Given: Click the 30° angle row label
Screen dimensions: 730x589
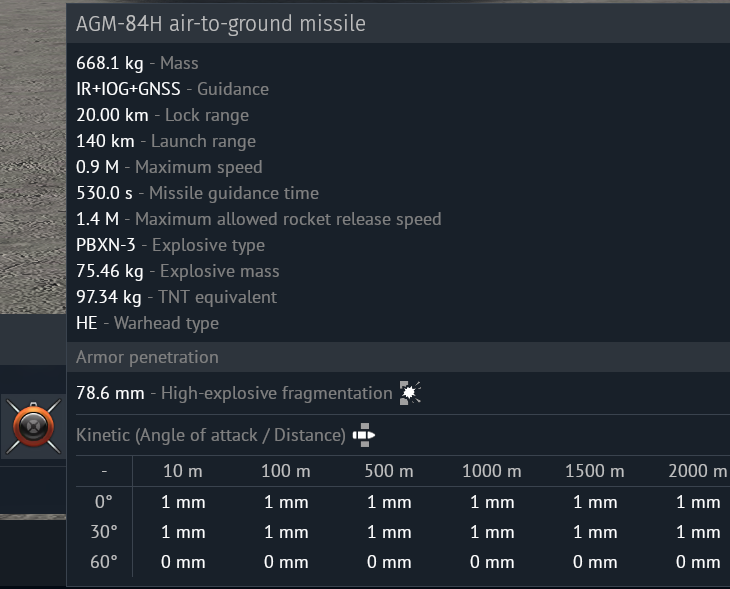Looking at the screenshot, I should [x=104, y=532].
